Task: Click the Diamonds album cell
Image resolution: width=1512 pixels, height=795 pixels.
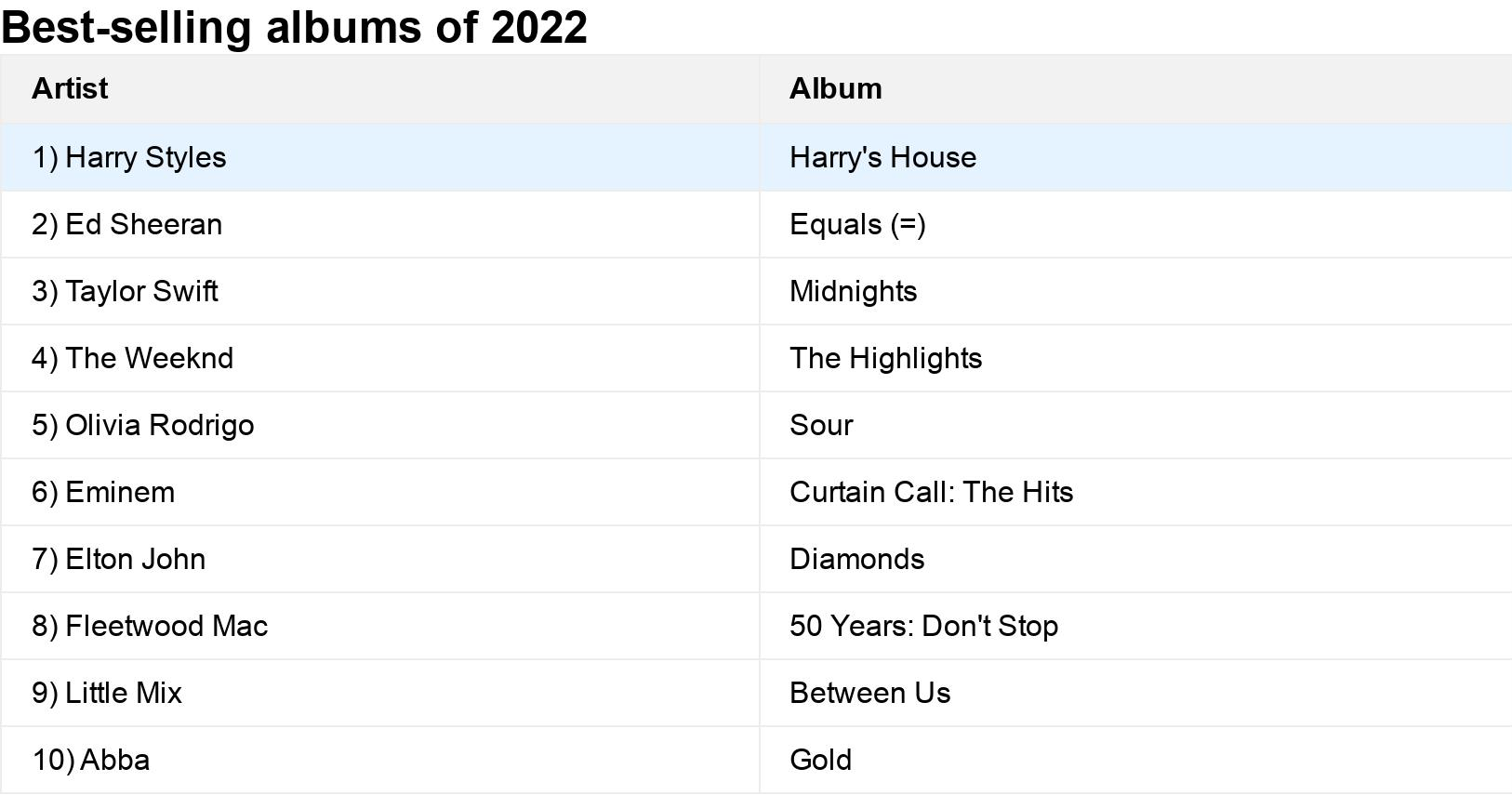Action: coord(856,559)
